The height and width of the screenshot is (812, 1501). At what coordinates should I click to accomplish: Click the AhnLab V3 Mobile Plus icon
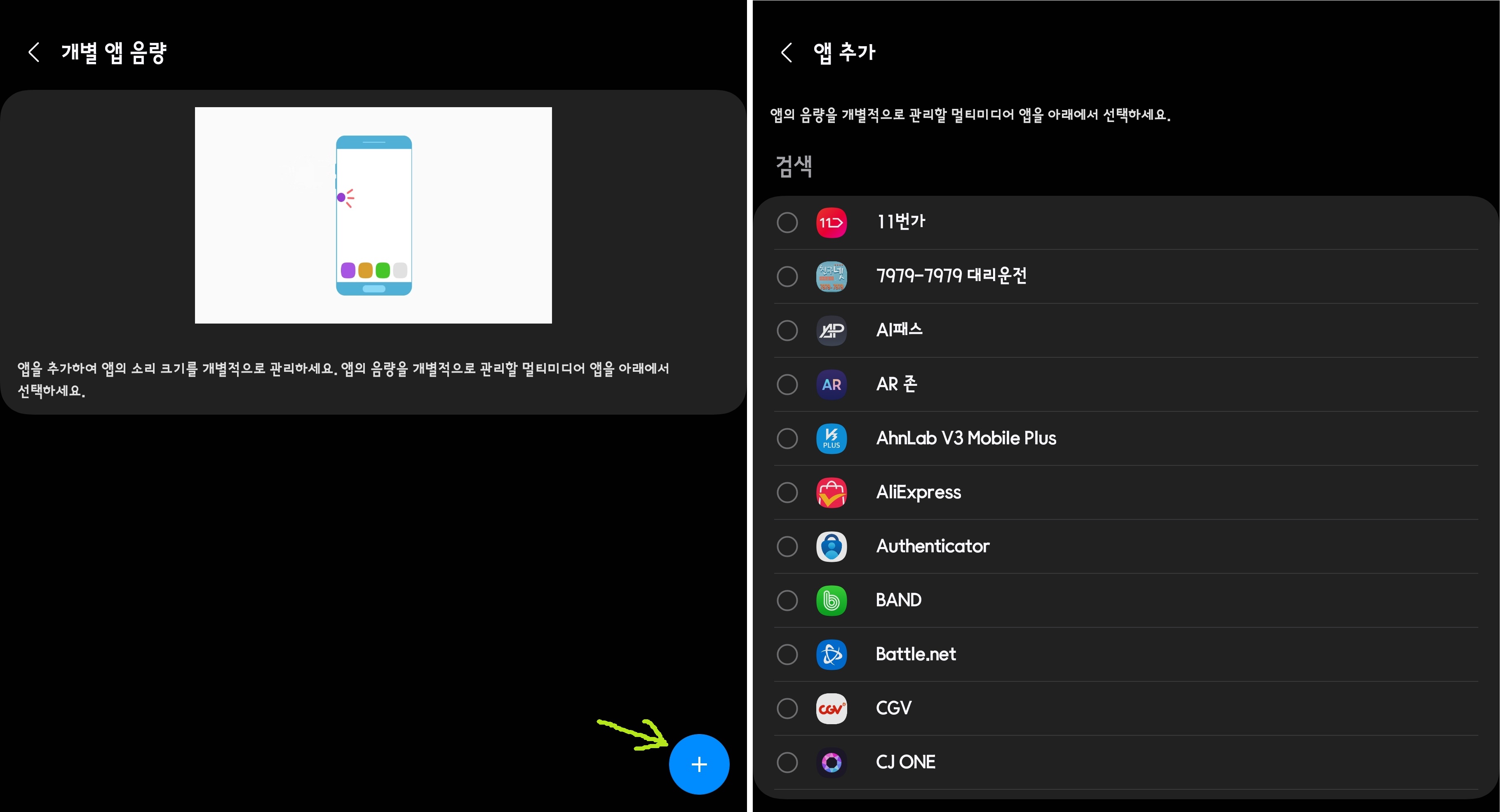(x=831, y=439)
